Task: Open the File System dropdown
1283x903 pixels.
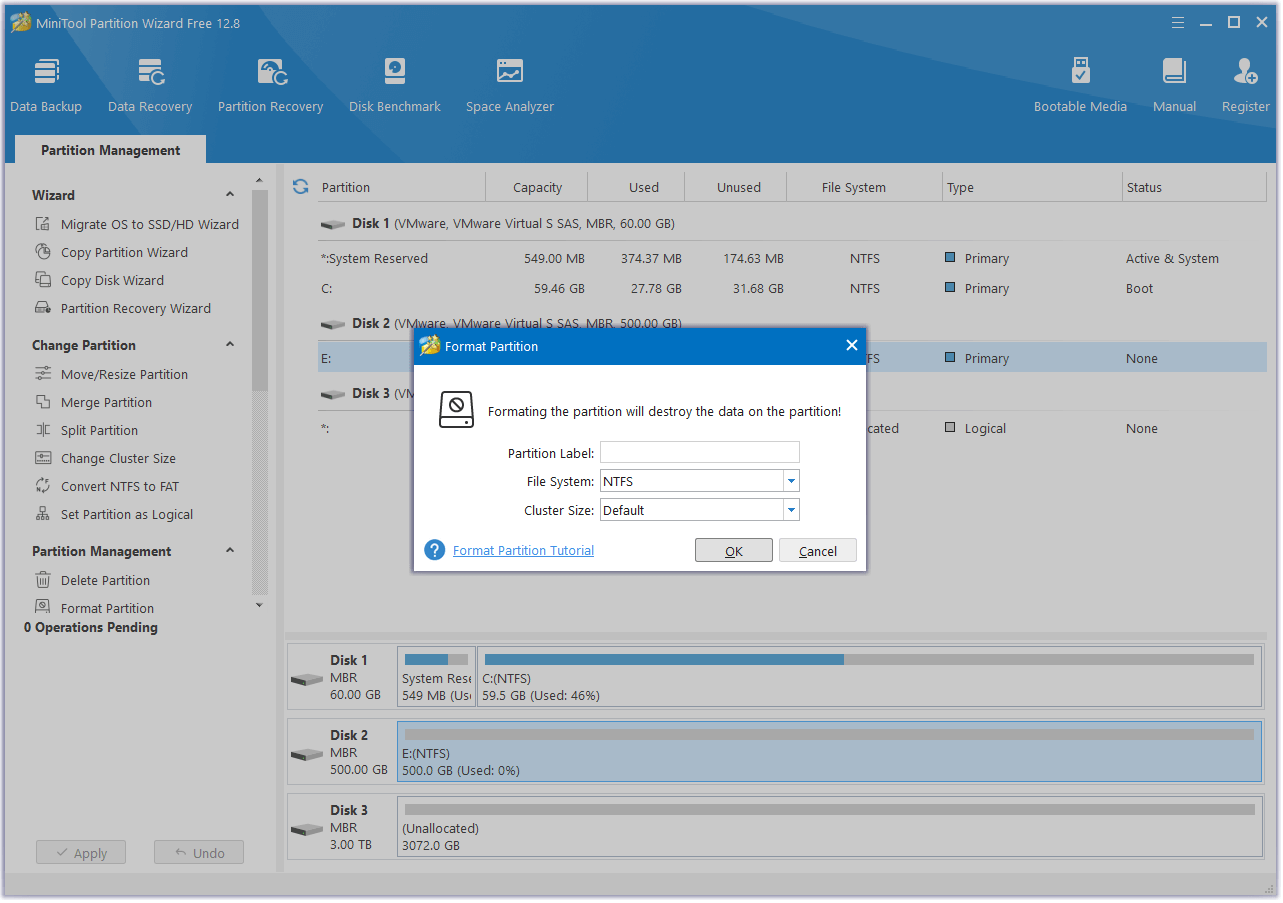Action: [791, 481]
